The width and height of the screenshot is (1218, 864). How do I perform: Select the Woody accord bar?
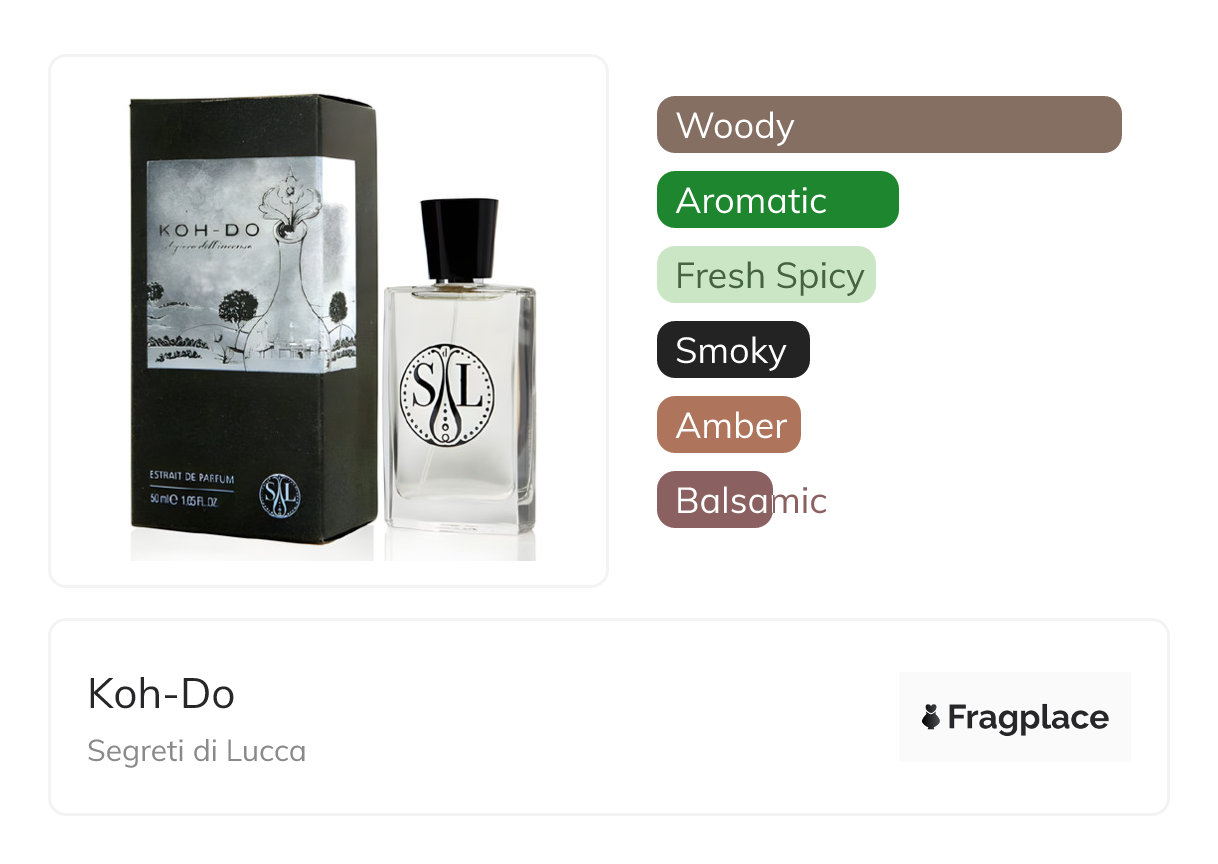pos(889,125)
